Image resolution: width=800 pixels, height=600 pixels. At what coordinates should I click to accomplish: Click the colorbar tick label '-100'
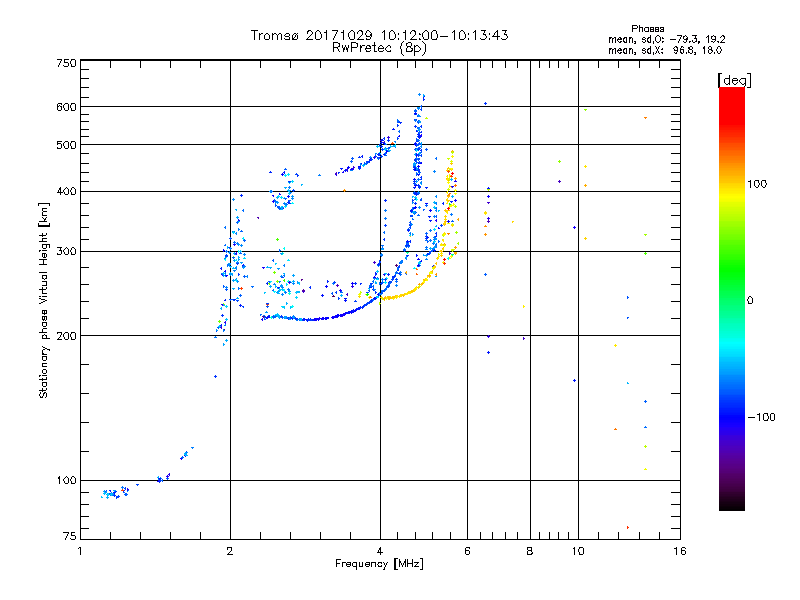point(761,417)
